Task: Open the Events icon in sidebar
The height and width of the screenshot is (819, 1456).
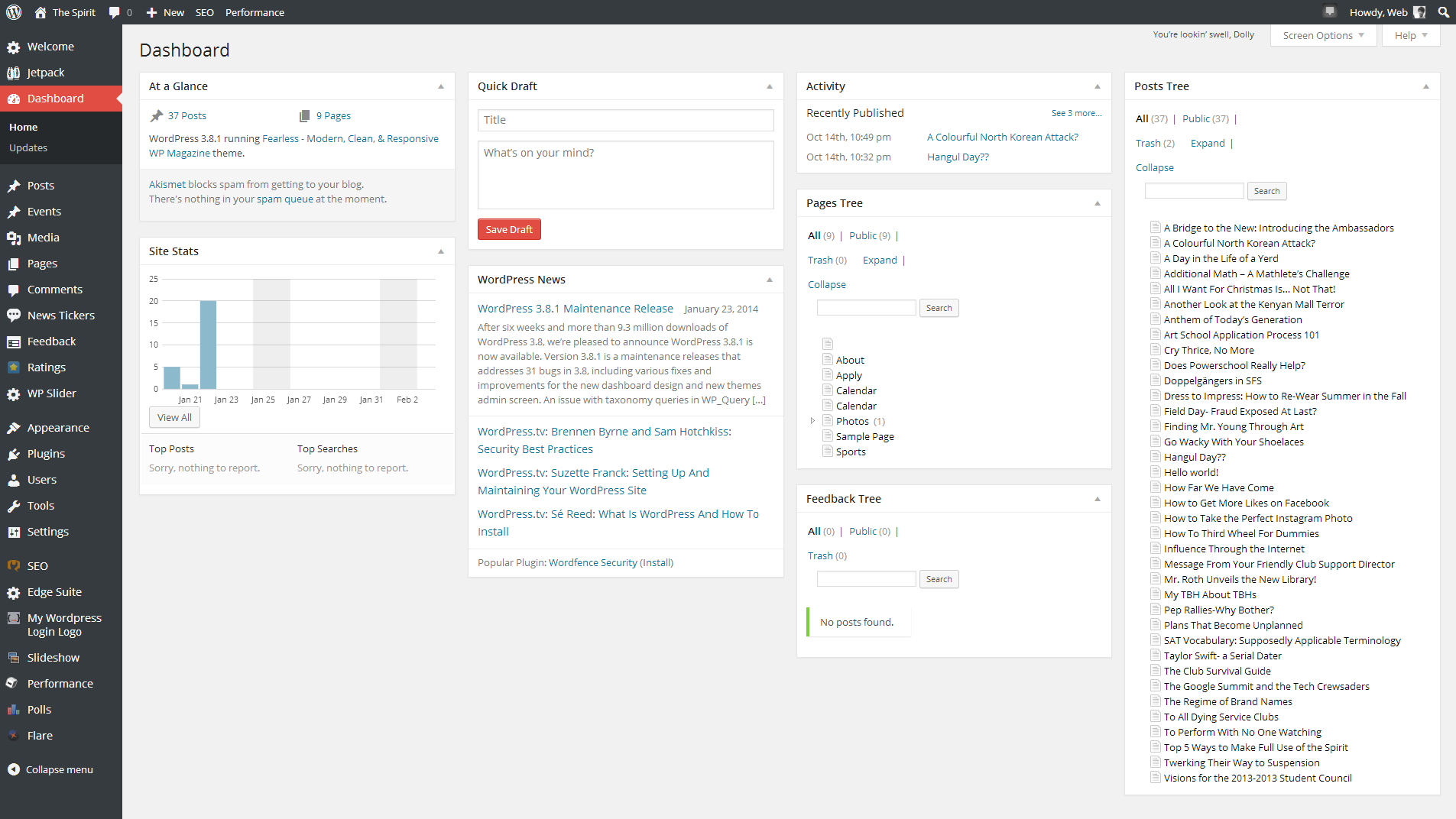Action: click(x=14, y=212)
